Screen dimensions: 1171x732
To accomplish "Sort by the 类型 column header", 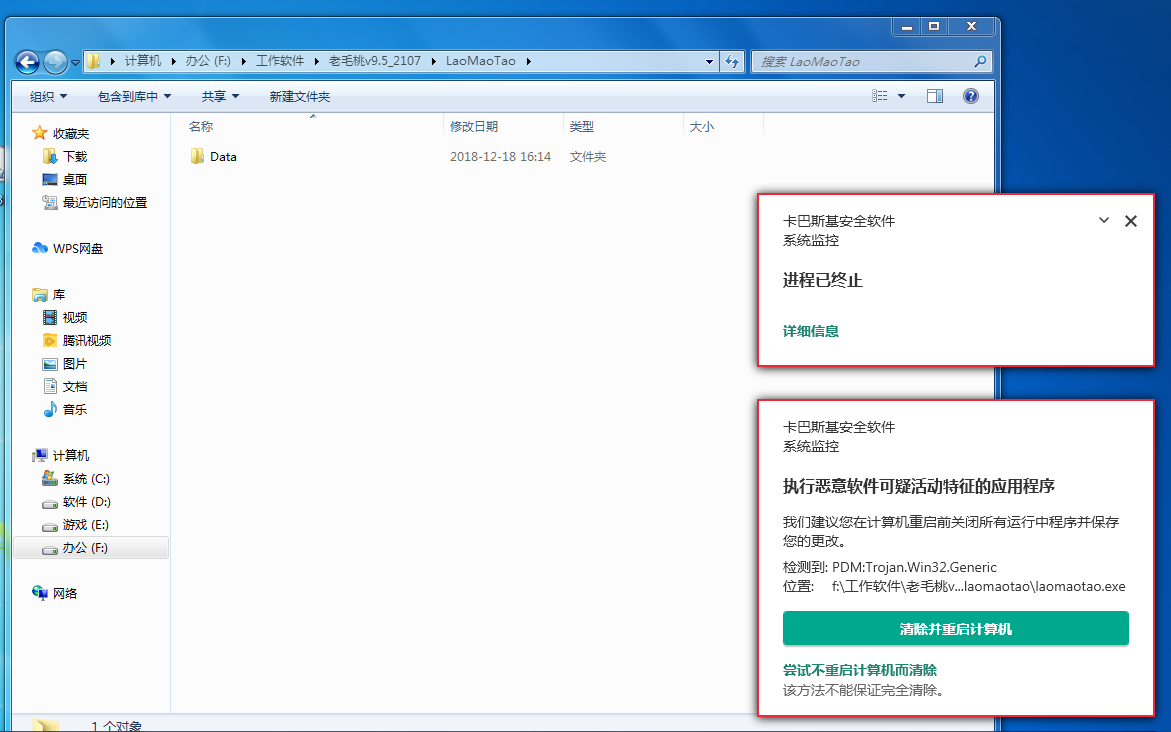I will point(582,126).
